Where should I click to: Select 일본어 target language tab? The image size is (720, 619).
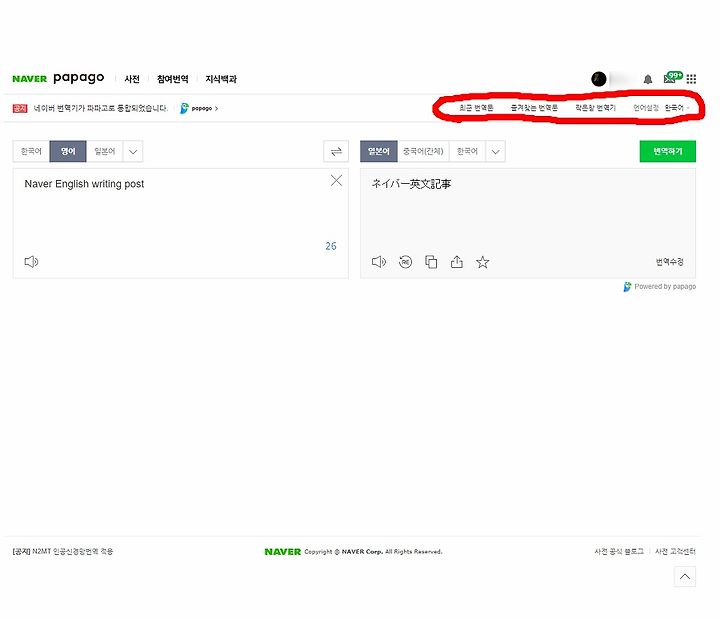(x=379, y=151)
